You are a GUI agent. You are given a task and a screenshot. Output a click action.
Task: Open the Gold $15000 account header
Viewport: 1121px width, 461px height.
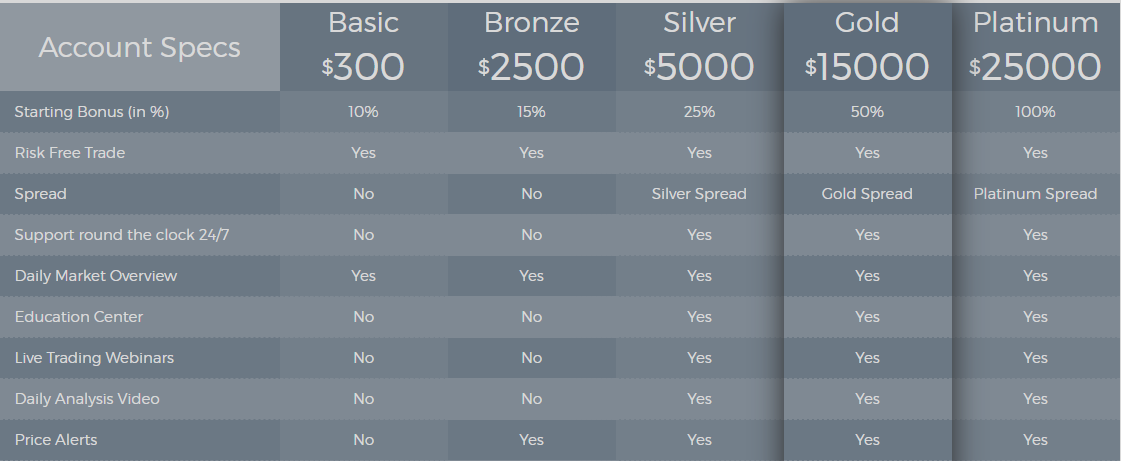pos(868,47)
